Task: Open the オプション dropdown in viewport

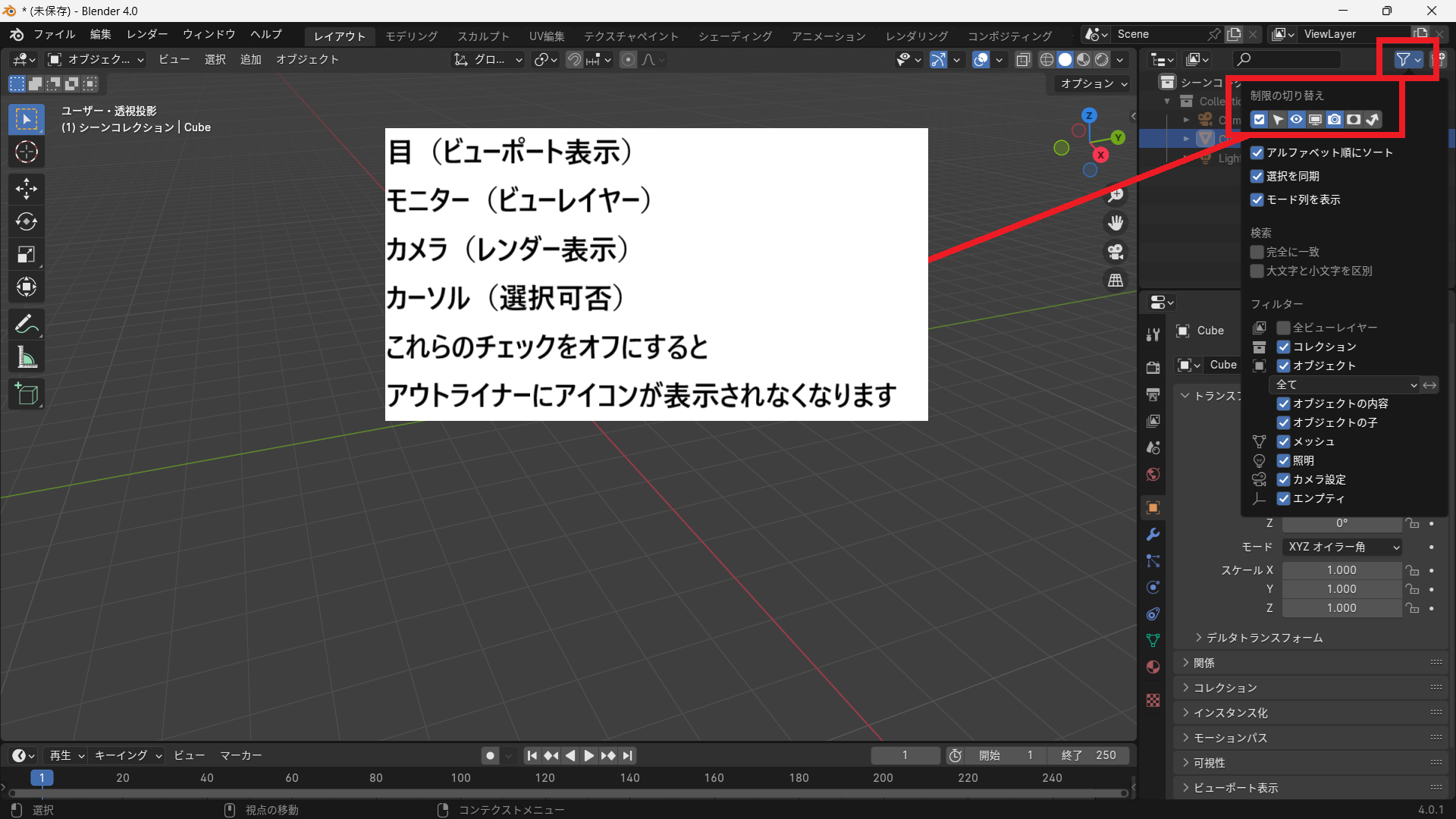Action: [x=1094, y=83]
